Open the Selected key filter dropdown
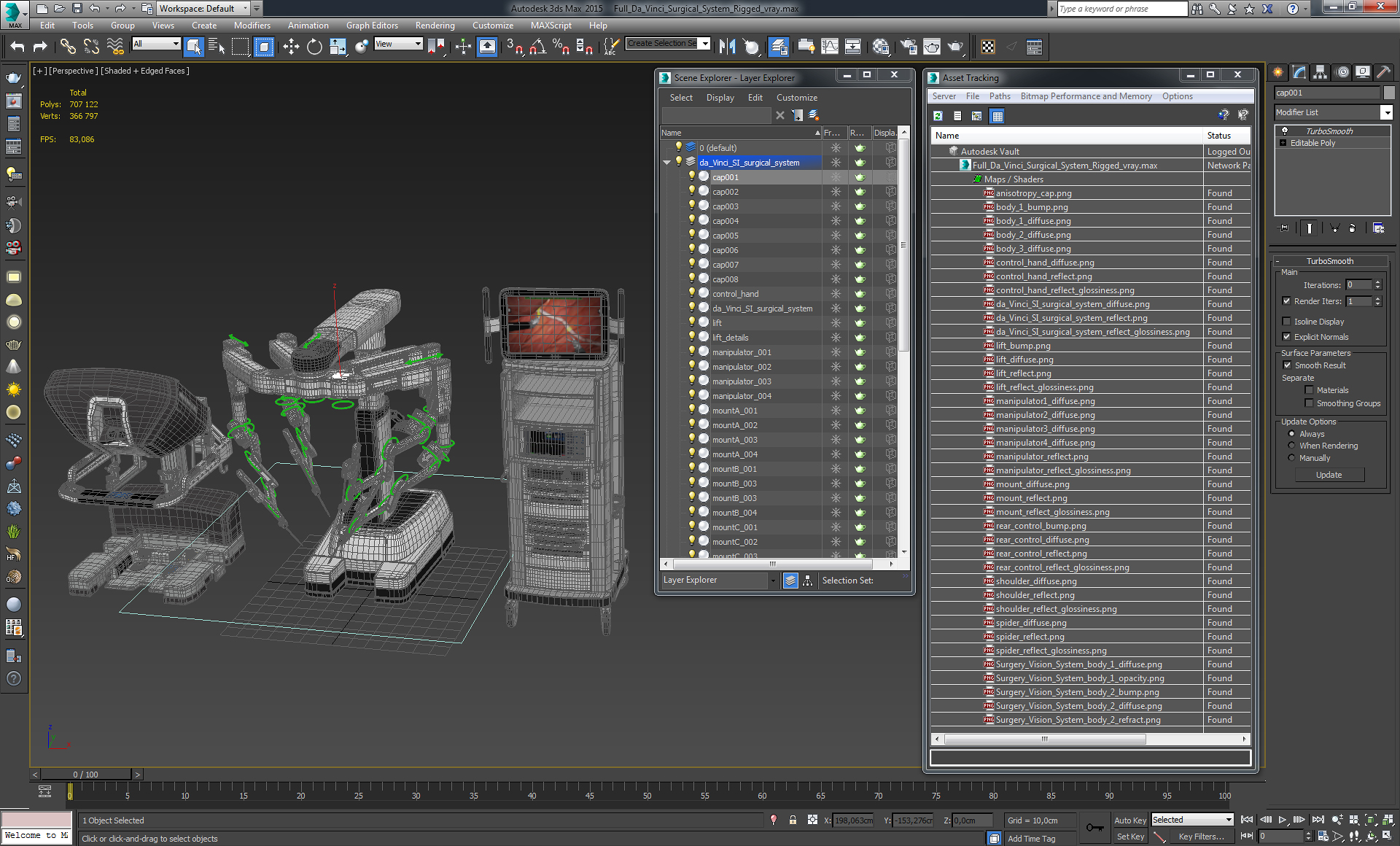This screenshot has height=846, width=1400. point(1229,820)
